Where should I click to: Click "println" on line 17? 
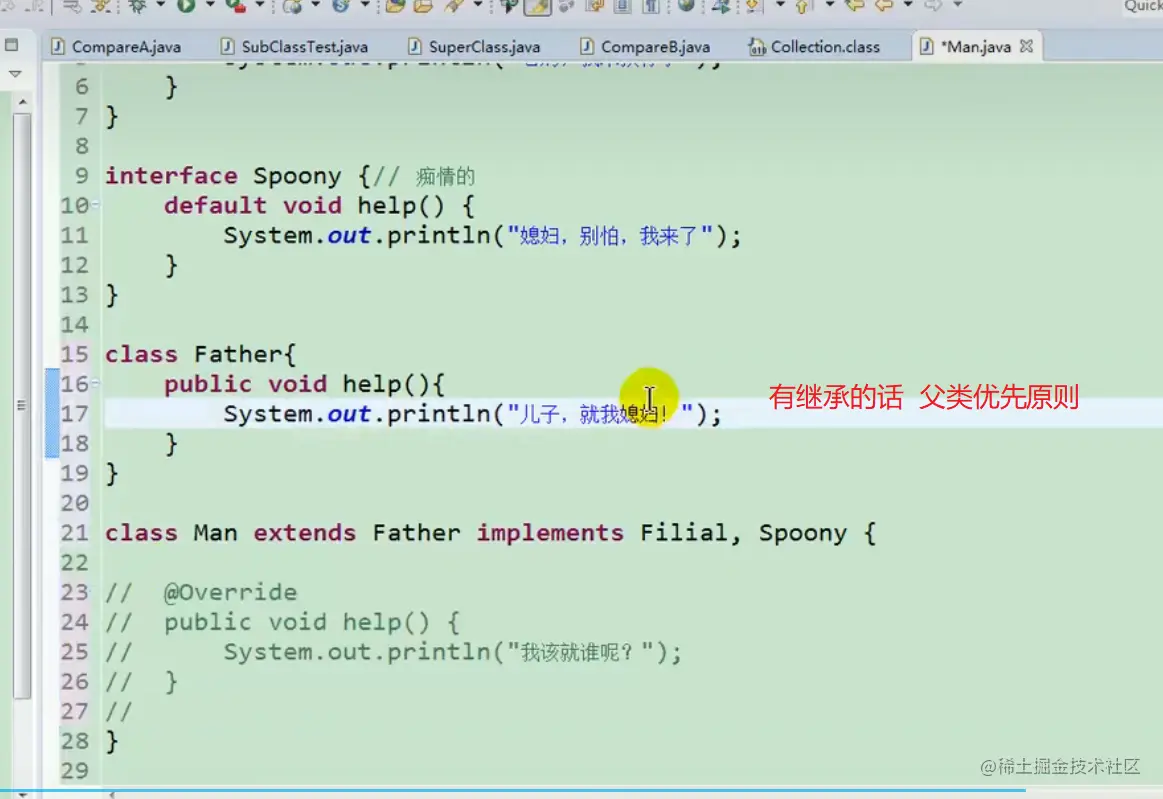438,414
